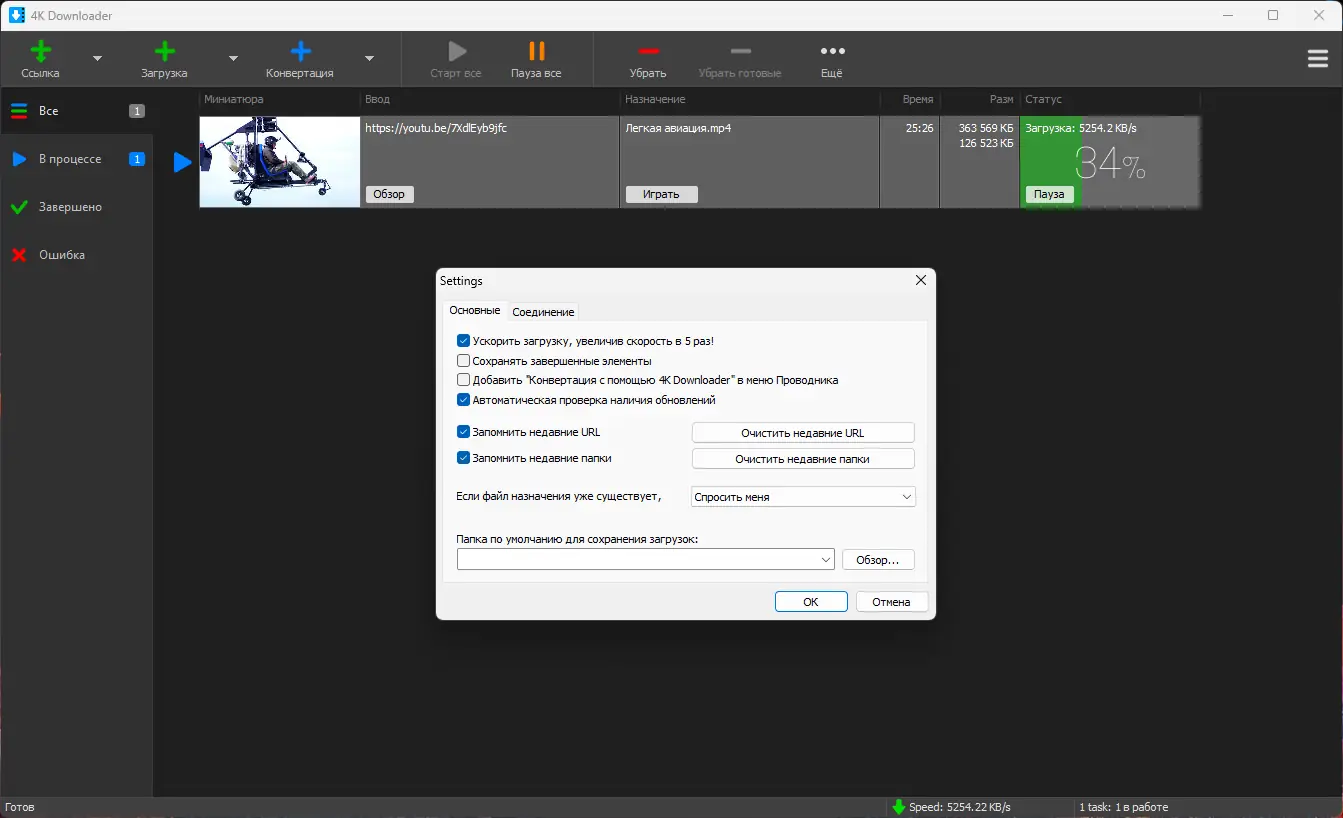Open the Спросить меня combo box

(803, 497)
